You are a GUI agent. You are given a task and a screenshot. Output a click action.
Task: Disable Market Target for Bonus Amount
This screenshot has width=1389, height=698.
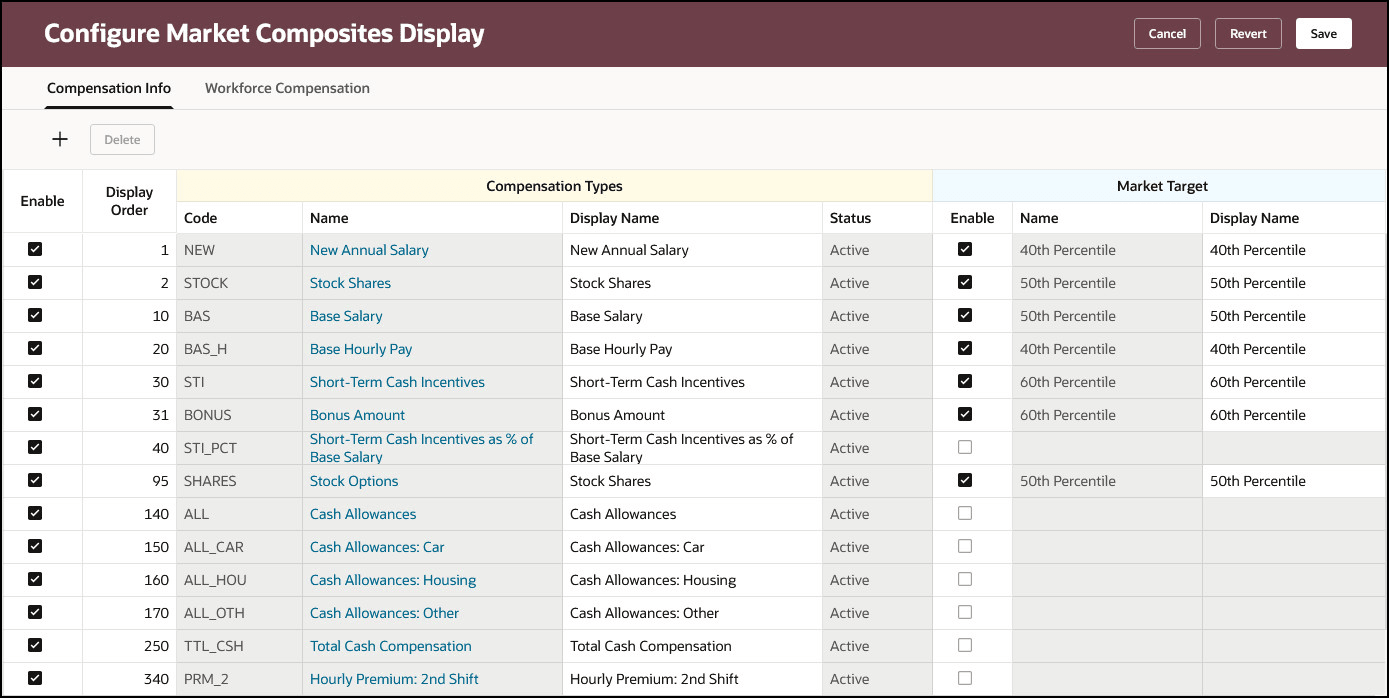(965, 414)
